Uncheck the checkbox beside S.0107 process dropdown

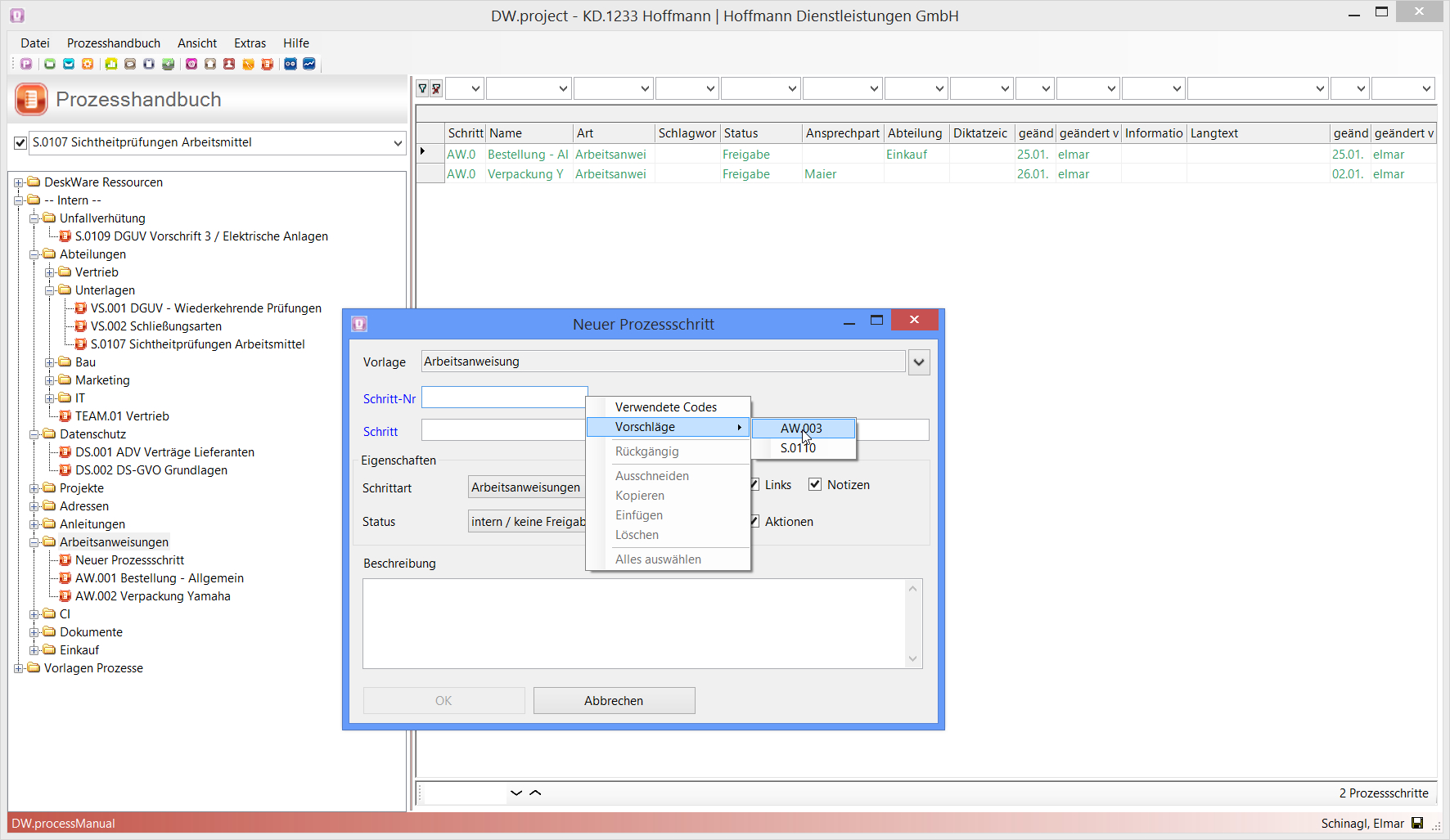click(20, 143)
